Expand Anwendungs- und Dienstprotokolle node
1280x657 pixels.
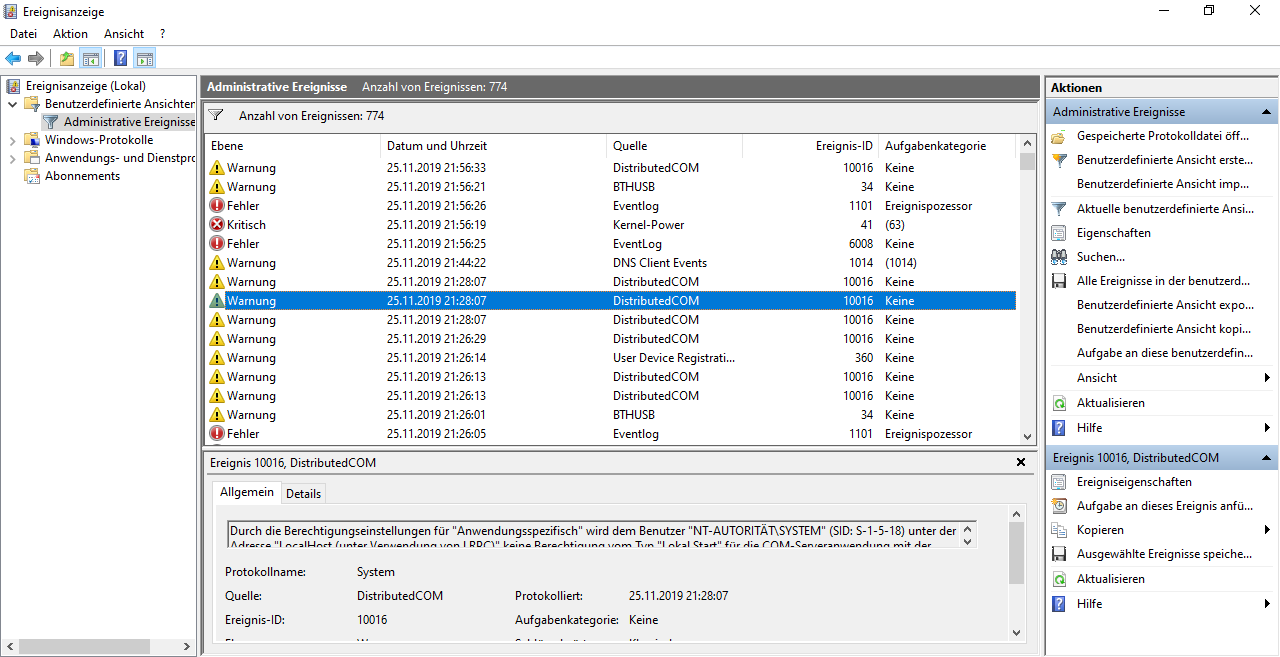point(12,158)
